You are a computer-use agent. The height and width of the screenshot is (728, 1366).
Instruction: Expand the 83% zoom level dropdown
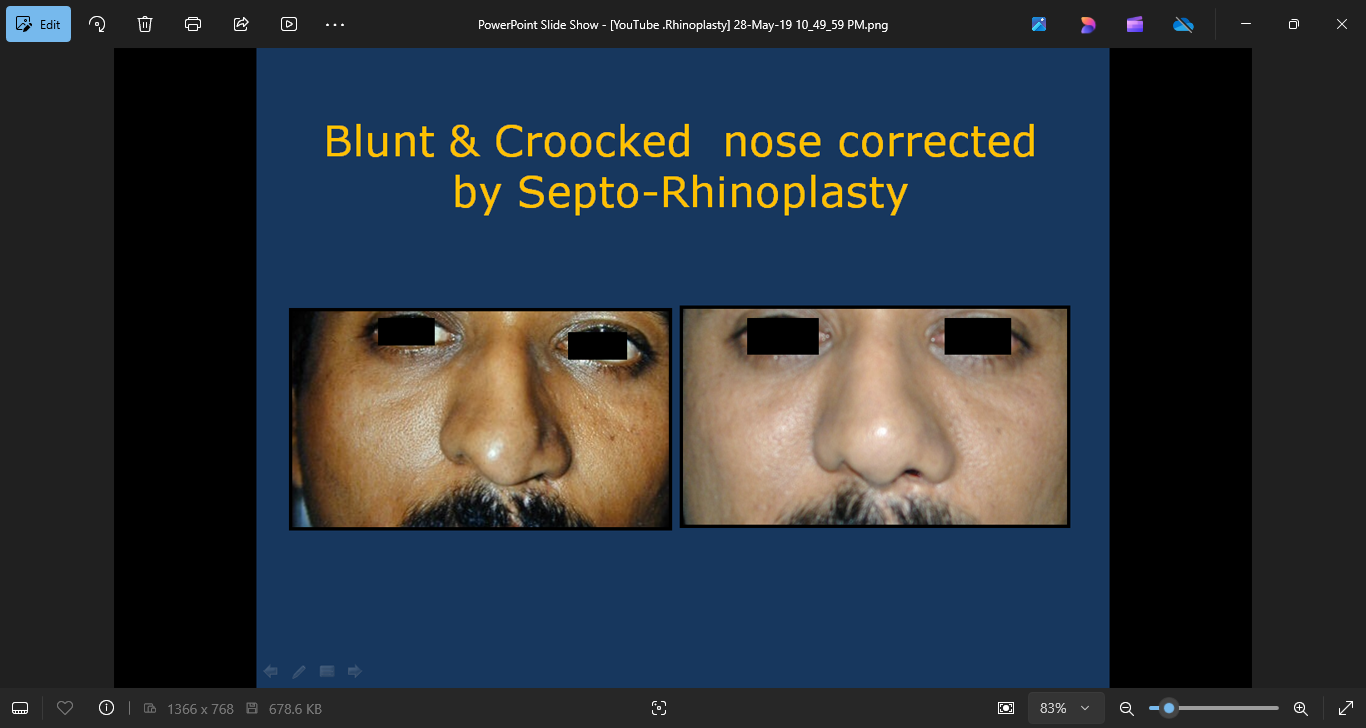tap(1066, 708)
